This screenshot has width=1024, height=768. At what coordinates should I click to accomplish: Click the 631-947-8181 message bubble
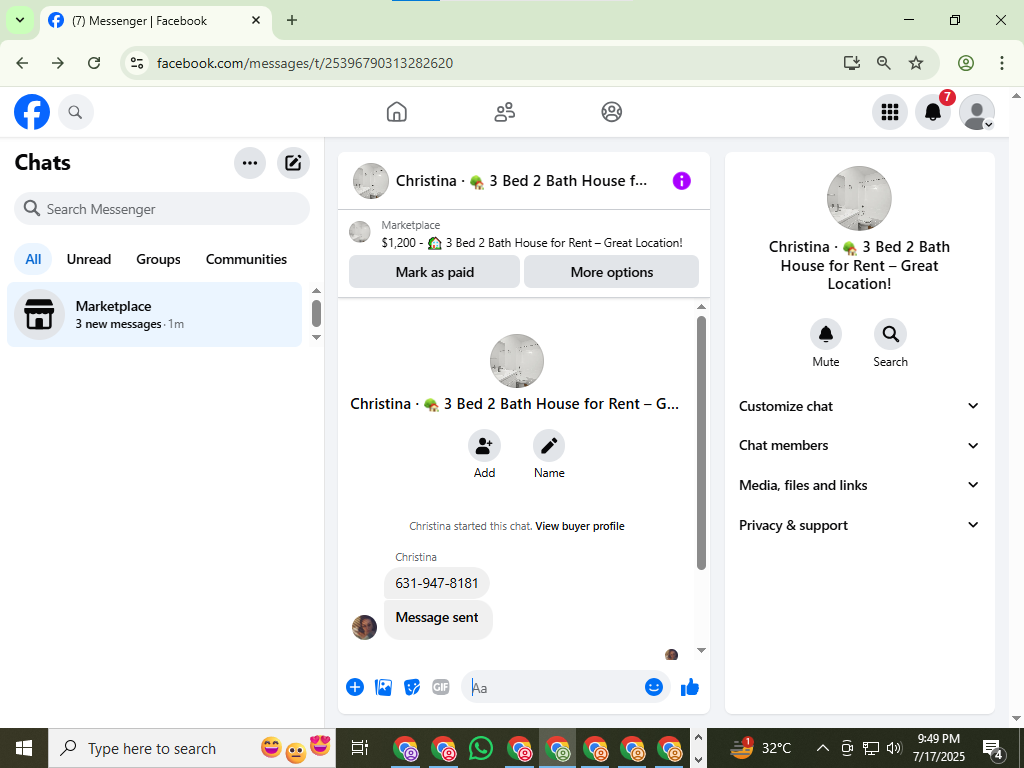point(437,584)
